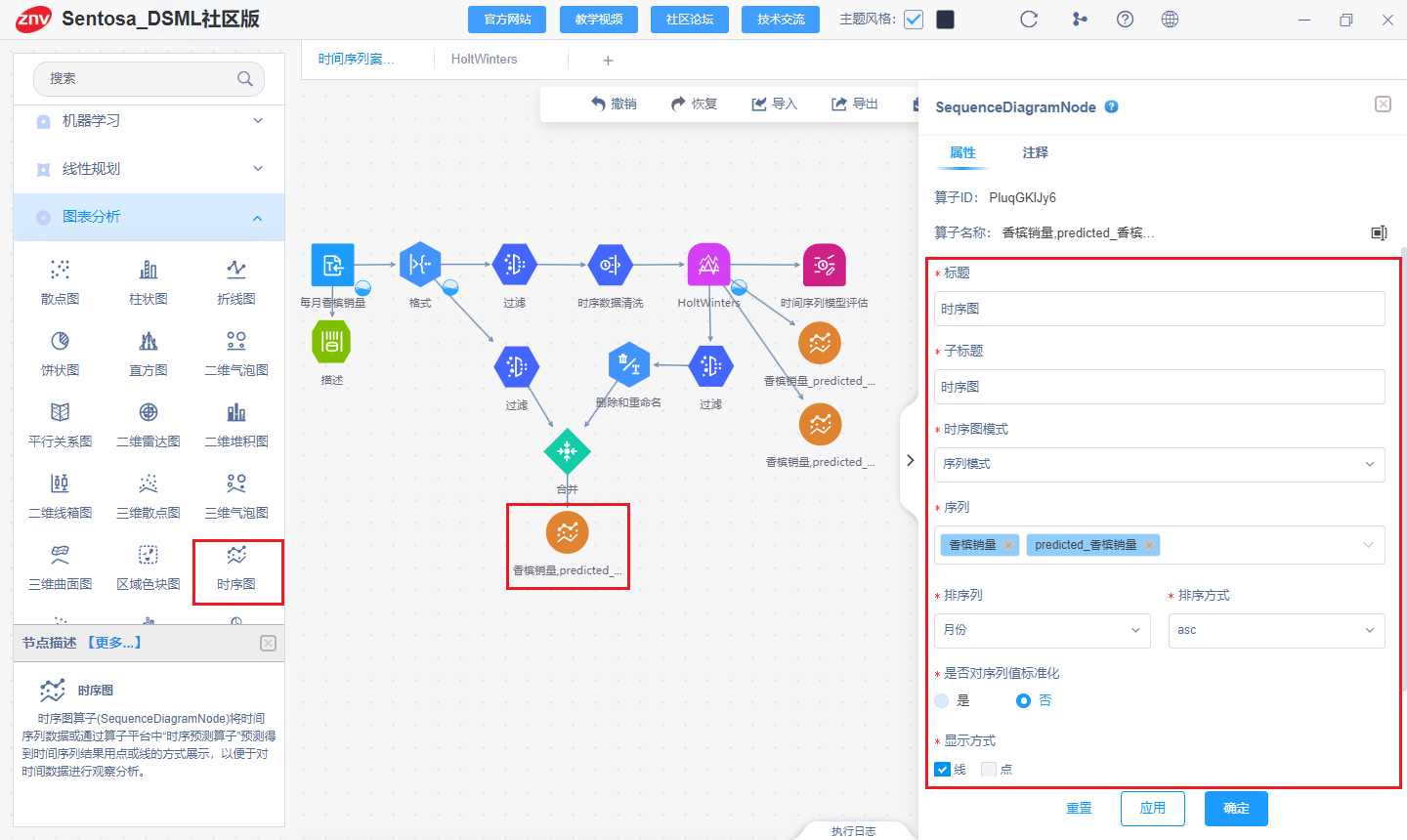This screenshot has width=1407, height=840.
Task: Click the refresh icon in title bar
Action: click(x=1029, y=20)
